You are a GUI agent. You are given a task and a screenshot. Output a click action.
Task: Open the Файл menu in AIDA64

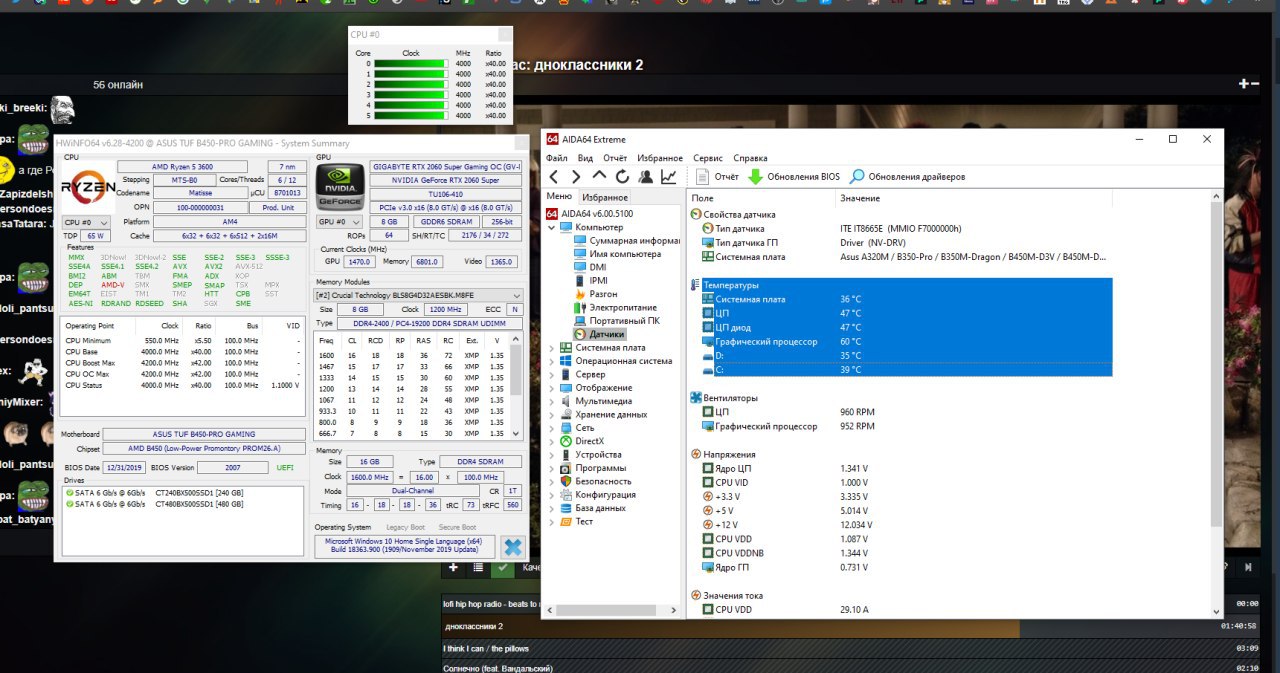point(557,158)
